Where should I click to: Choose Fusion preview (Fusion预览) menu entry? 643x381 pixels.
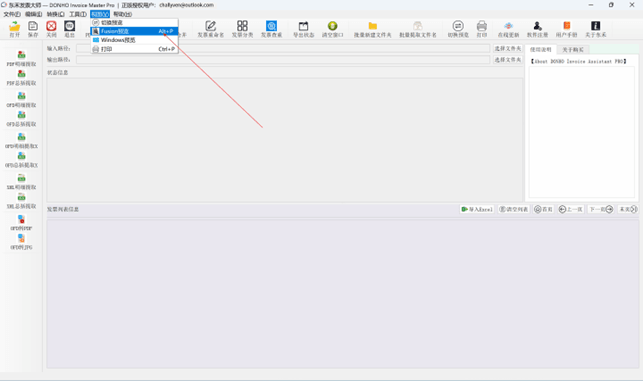click(134, 31)
